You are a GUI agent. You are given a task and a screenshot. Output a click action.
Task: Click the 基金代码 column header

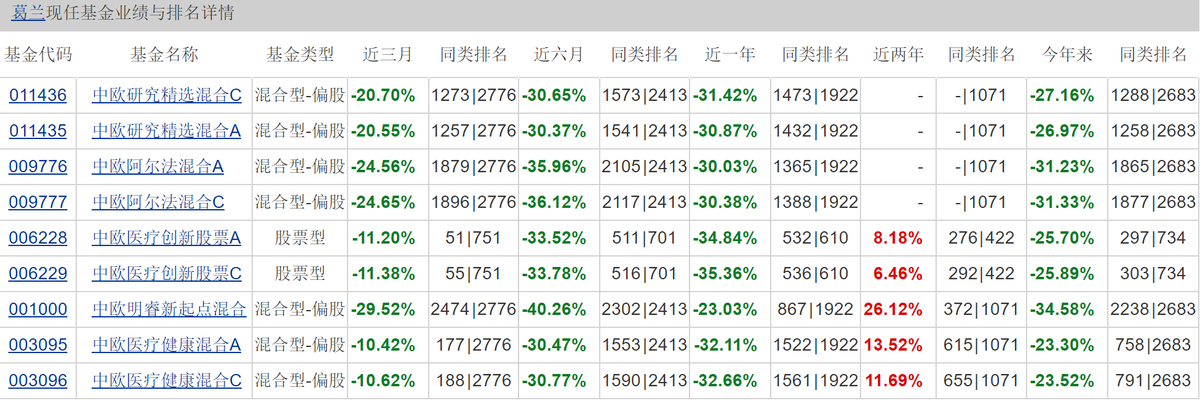(x=38, y=54)
